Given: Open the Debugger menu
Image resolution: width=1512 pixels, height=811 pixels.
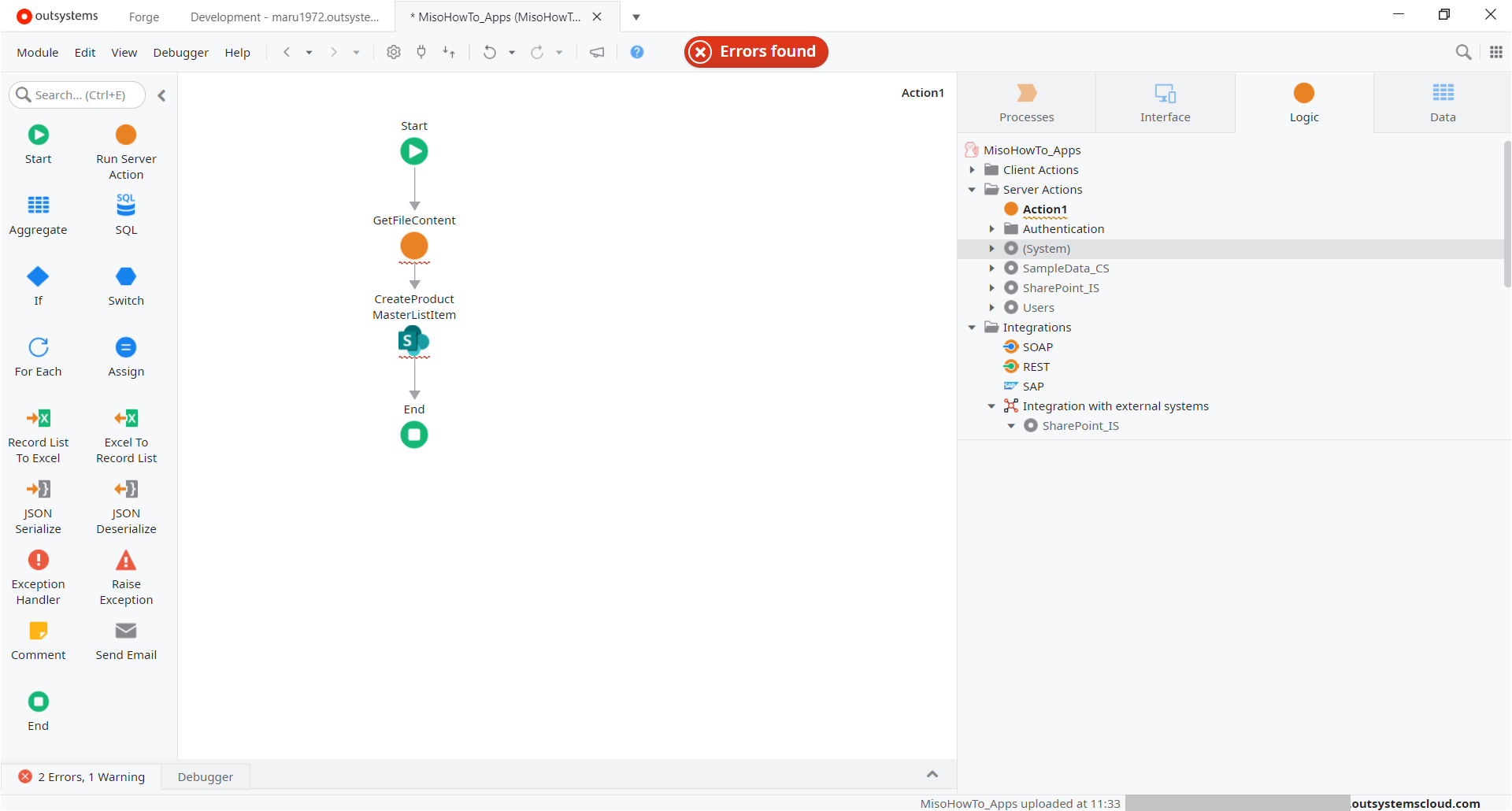Looking at the screenshot, I should click(180, 53).
